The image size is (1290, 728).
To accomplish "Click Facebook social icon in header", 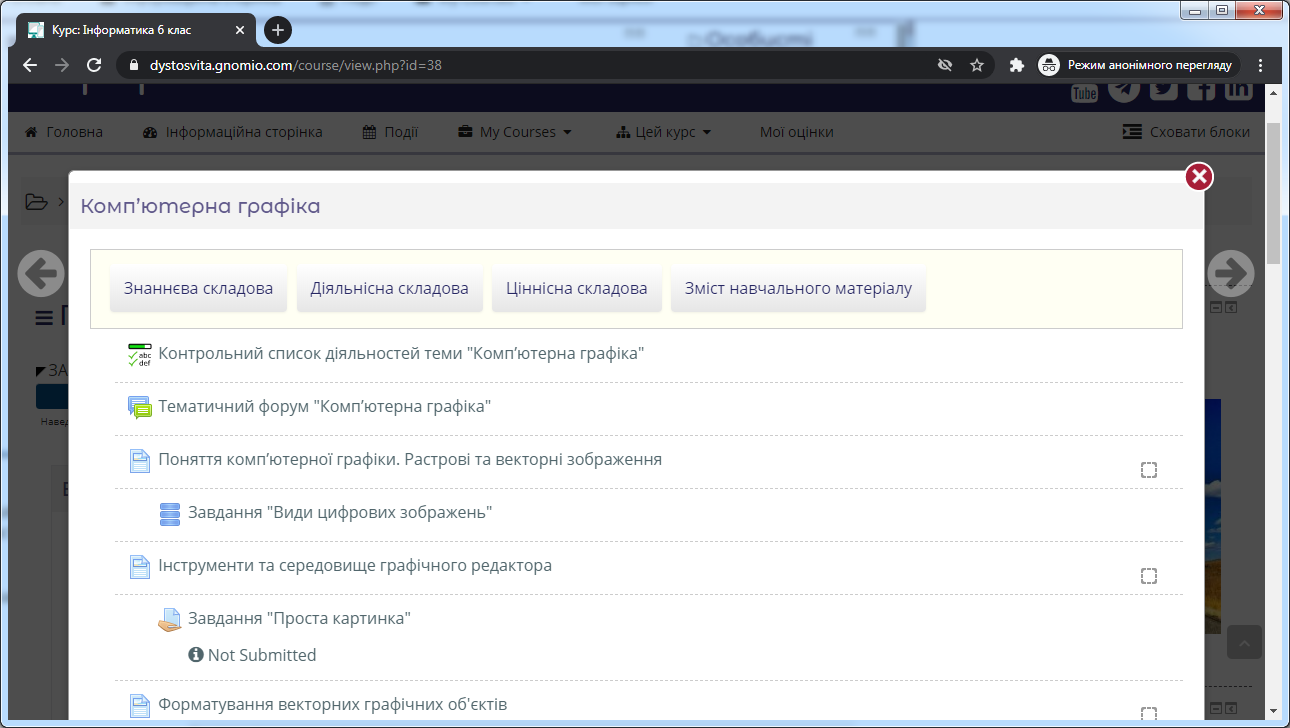I will point(1201,90).
